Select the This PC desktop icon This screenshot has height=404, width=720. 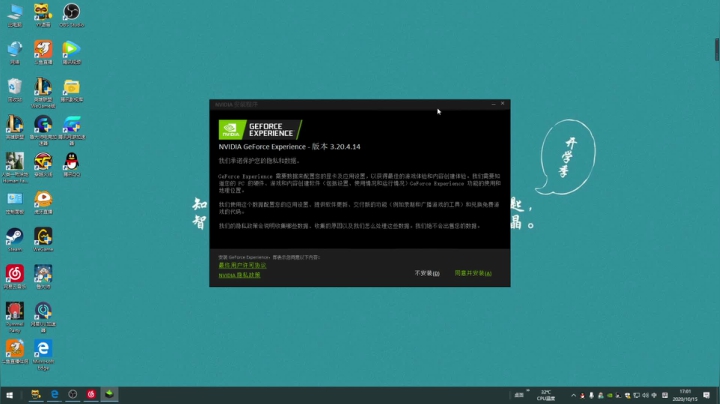pos(15,15)
